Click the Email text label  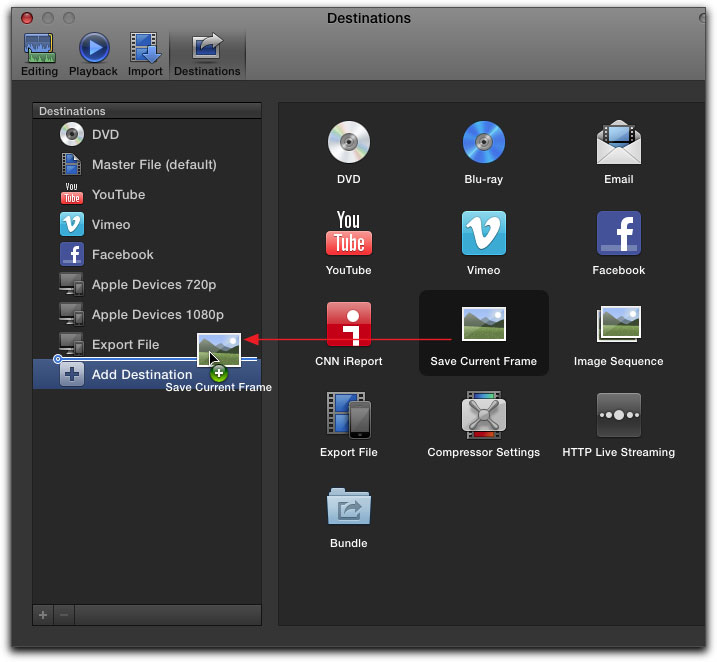point(619,179)
